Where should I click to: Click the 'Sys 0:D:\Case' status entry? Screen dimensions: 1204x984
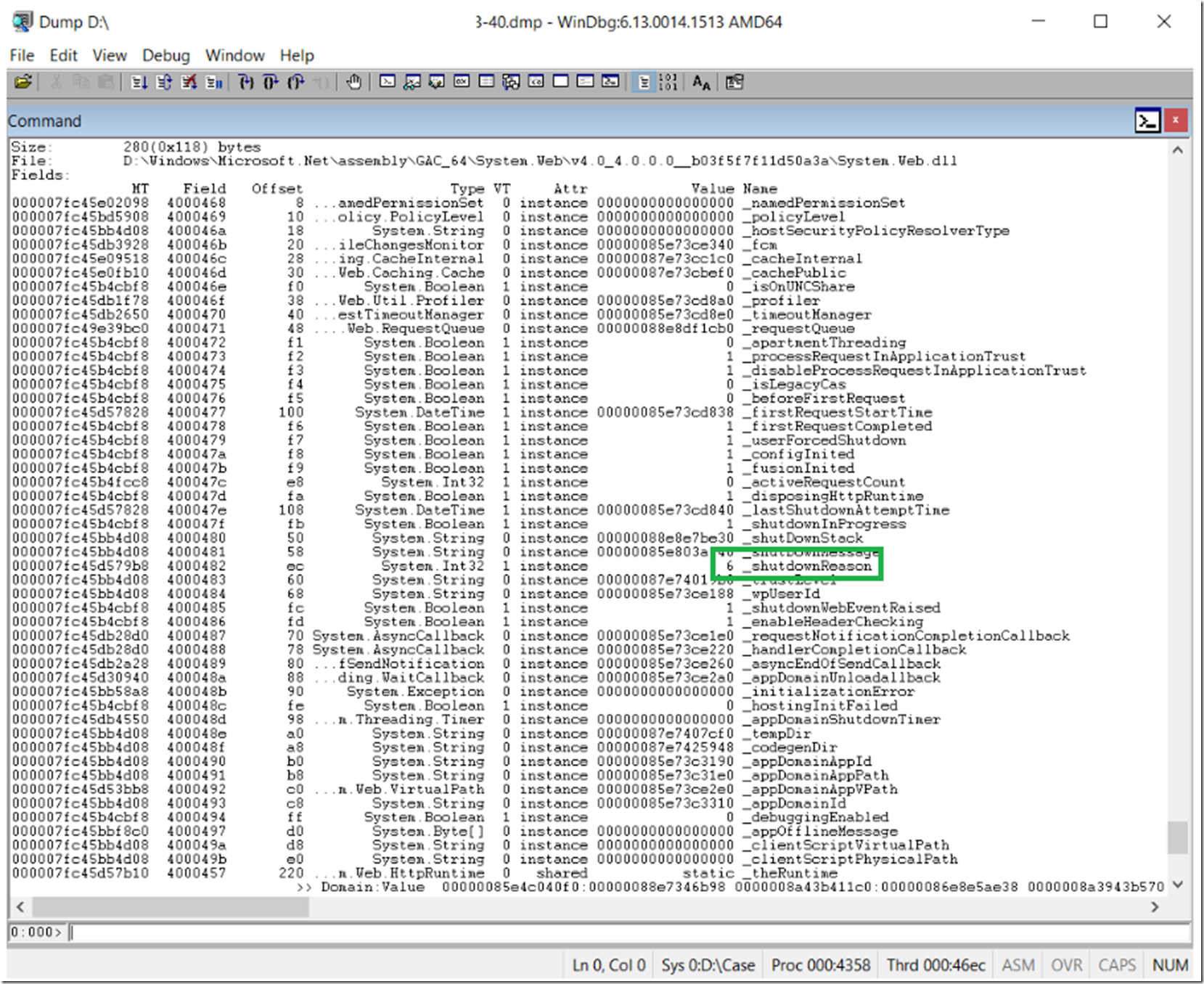(x=708, y=965)
